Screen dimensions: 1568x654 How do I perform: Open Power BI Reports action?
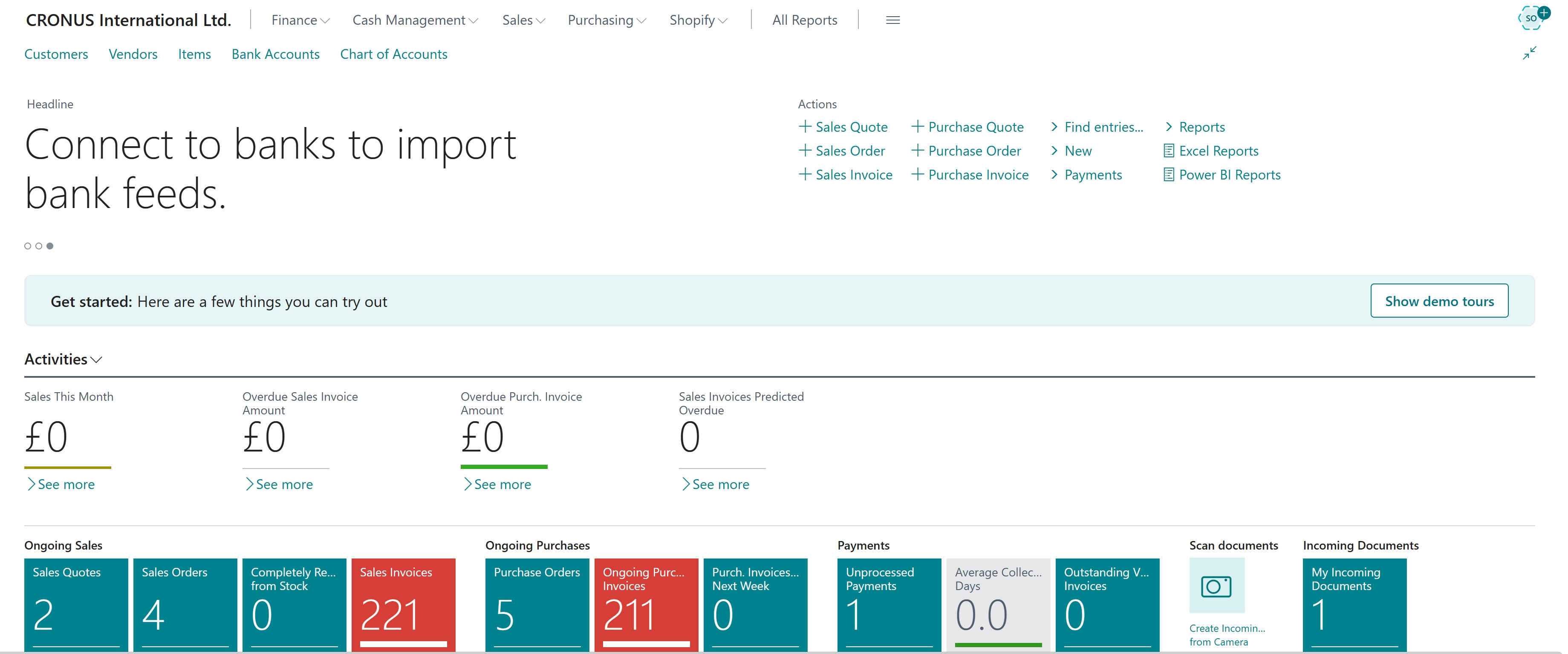click(1229, 175)
